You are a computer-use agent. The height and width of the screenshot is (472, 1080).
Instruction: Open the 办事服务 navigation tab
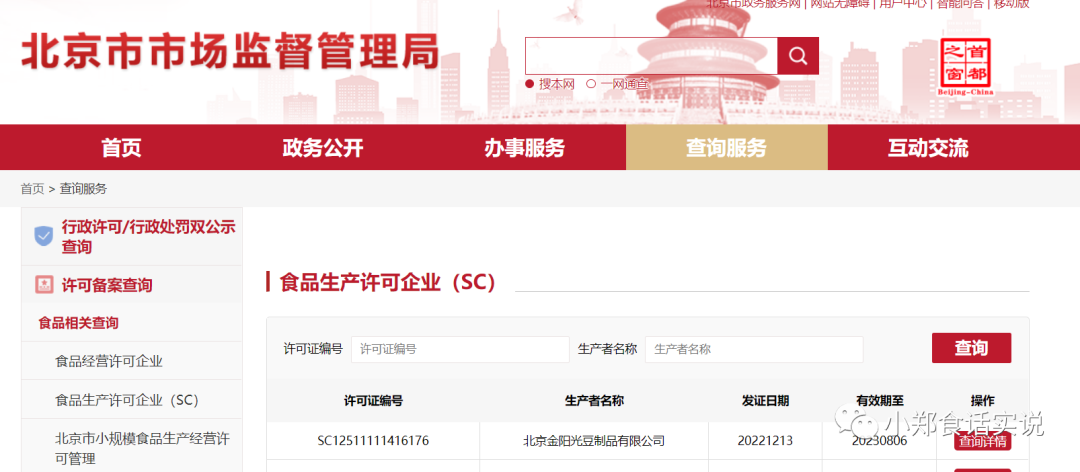tap(524, 147)
